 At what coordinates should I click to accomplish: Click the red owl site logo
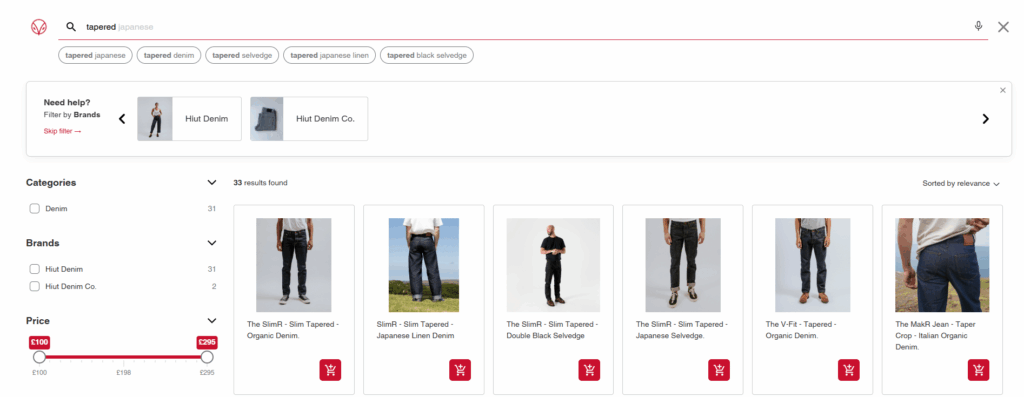click(39, 27)
